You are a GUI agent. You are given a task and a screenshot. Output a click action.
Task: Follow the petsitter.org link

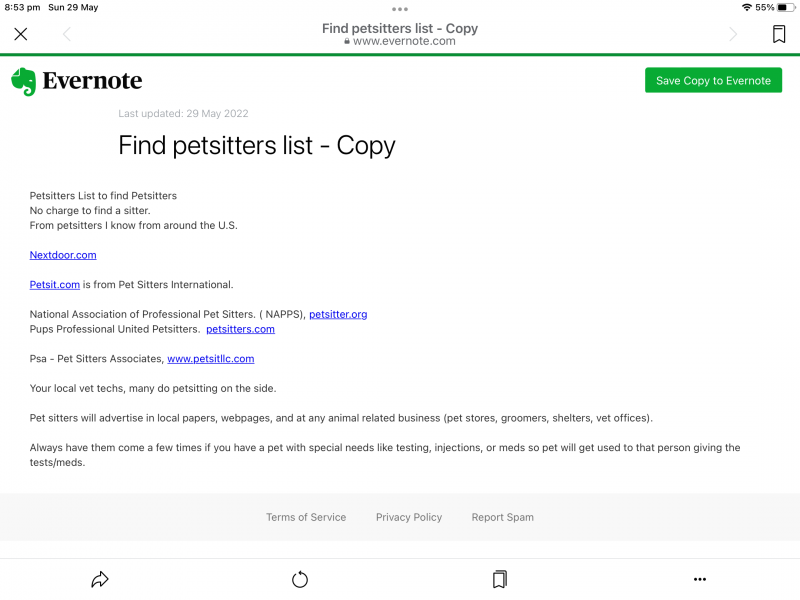coord(338,314)
